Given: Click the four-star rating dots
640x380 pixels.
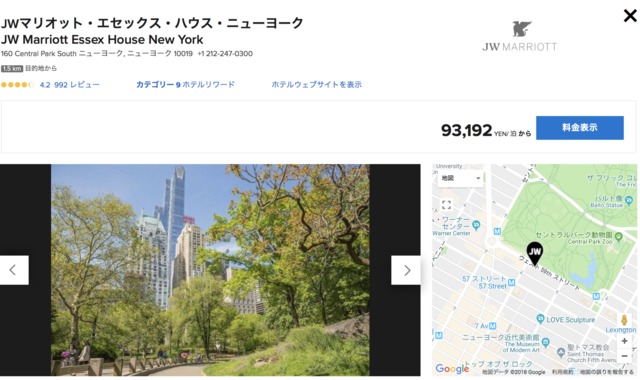Looking at the screenshot, I should click(18, 85).
